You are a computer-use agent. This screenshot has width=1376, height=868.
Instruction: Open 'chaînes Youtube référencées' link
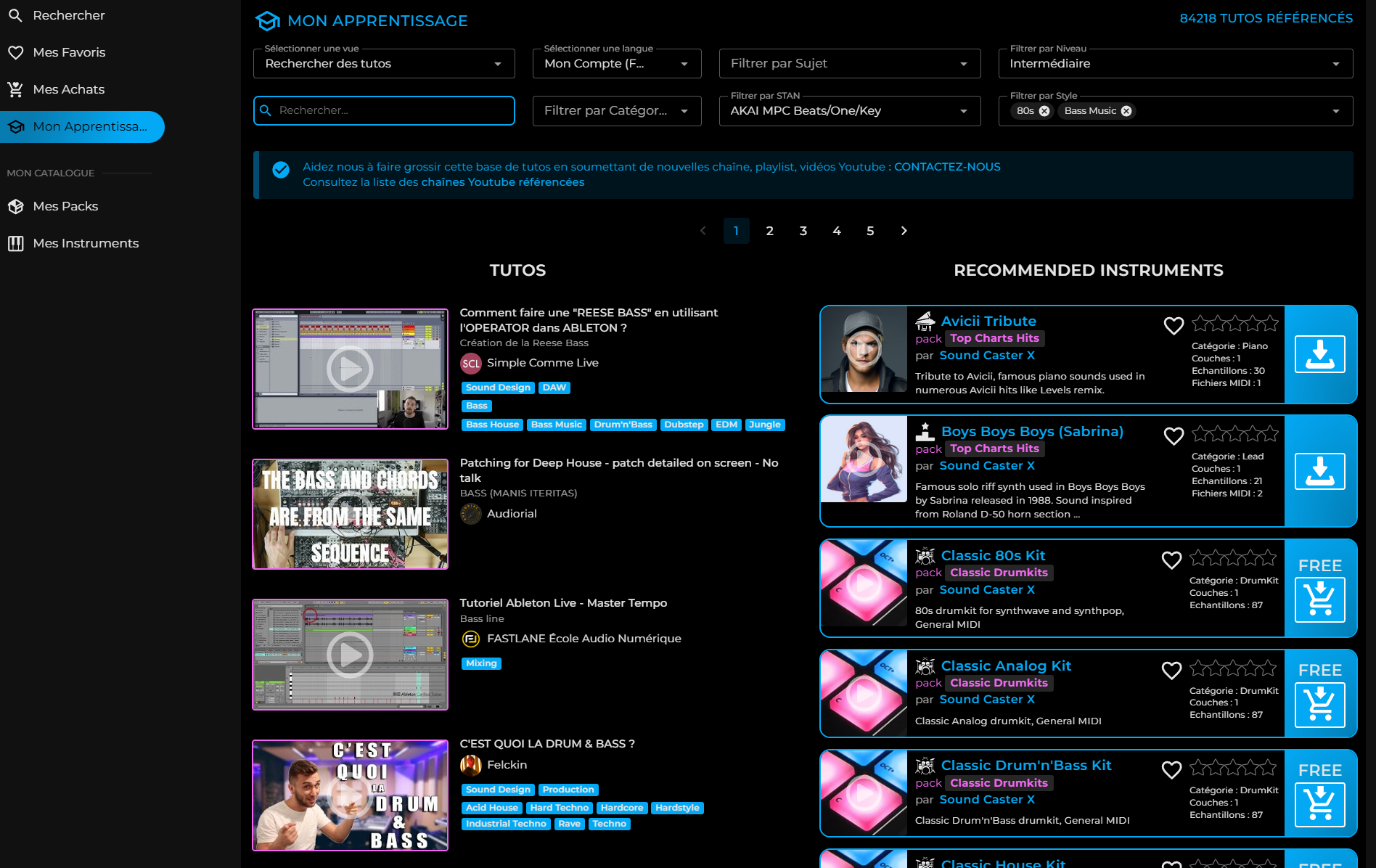point(503,182)
